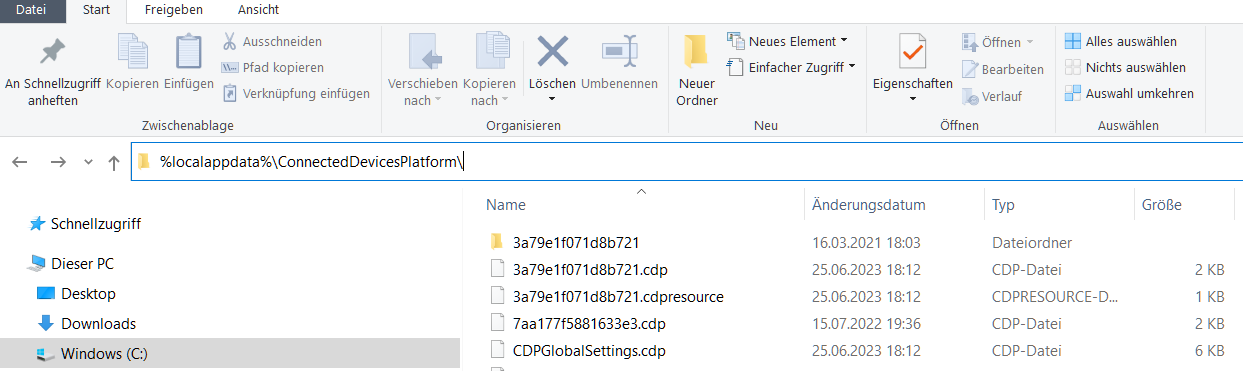Open recent locations dropdown arrow

(88, 162)
